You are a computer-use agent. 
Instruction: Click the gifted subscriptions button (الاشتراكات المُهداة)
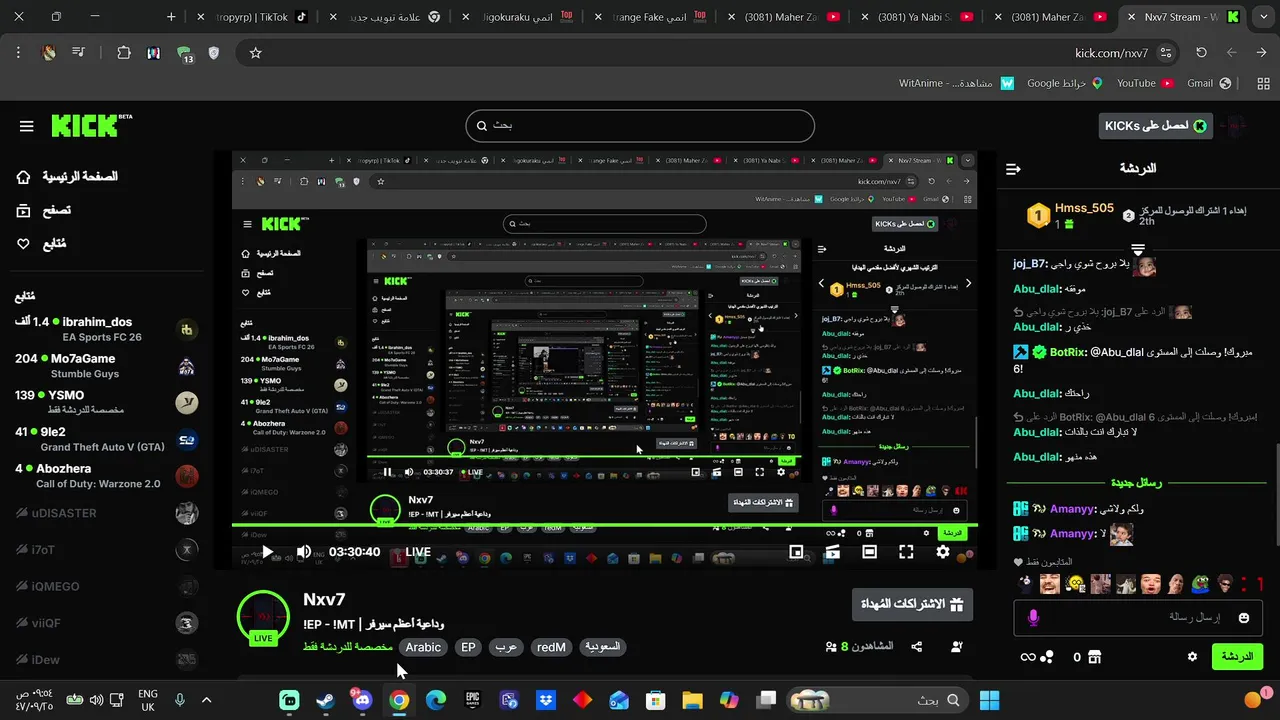tap(912, 605)
